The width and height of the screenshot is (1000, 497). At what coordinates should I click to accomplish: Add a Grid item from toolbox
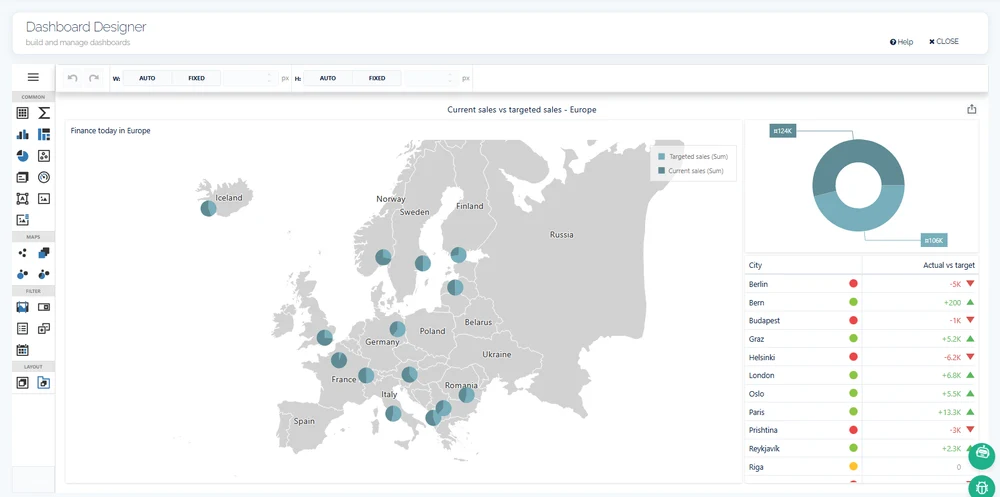[22, 113]
